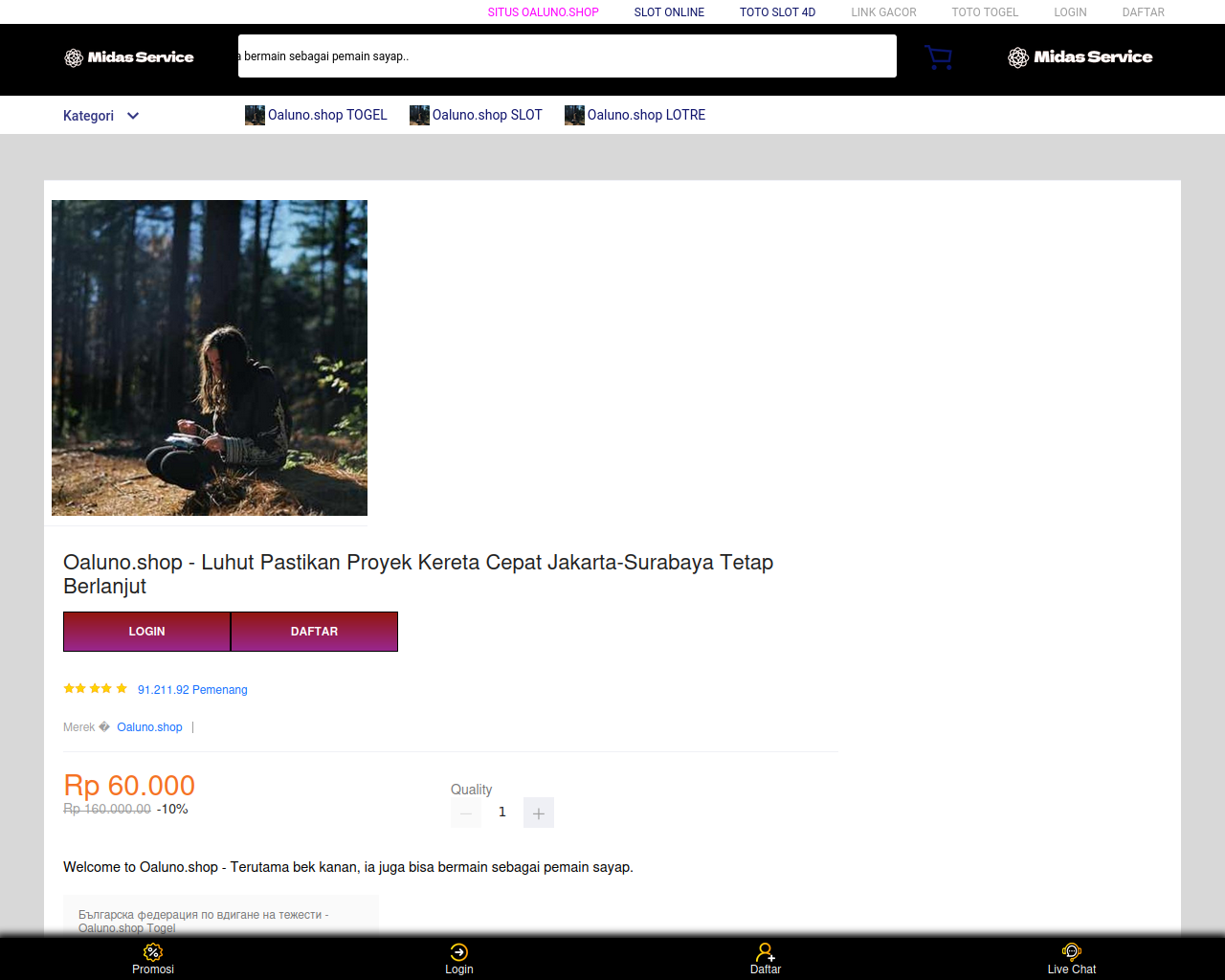Click the Oaluno.shop SLOT thumbnail icon

tap(419, 115)
